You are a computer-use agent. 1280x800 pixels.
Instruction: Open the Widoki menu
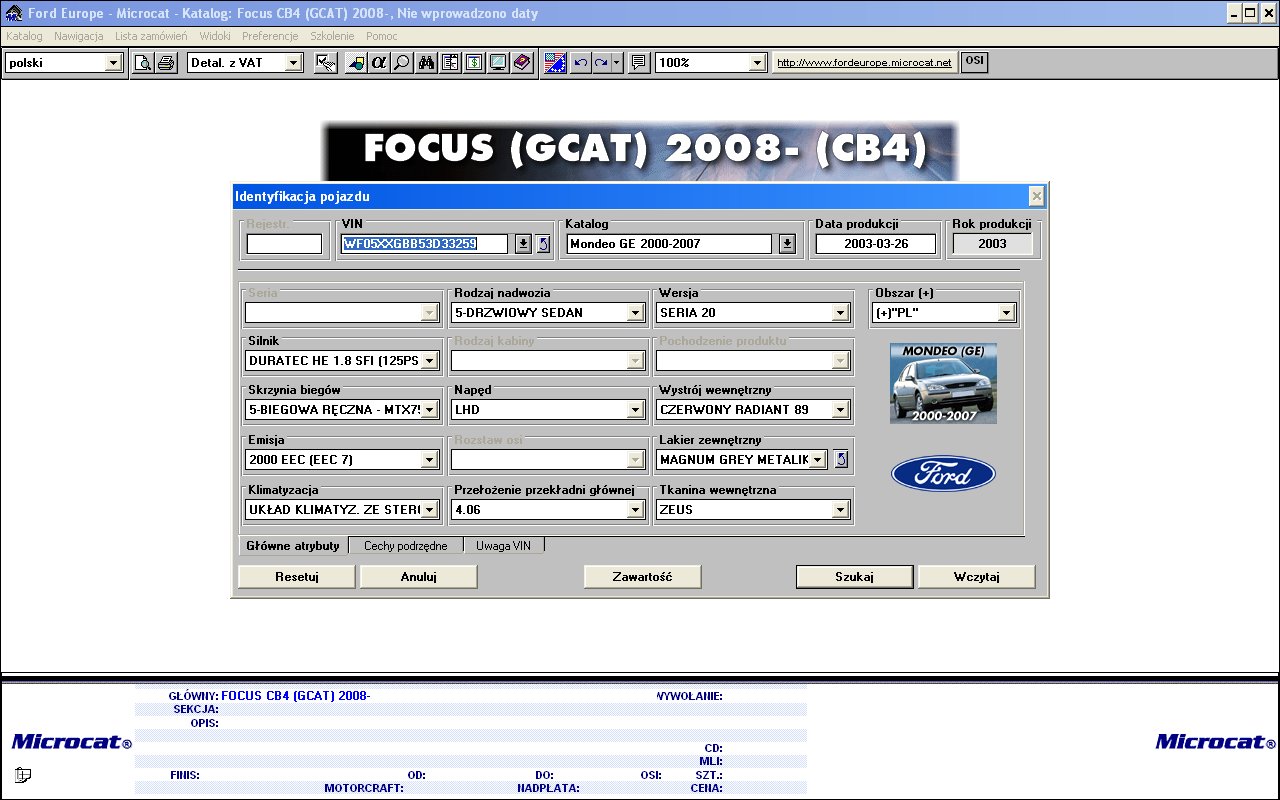click(215, 36)
